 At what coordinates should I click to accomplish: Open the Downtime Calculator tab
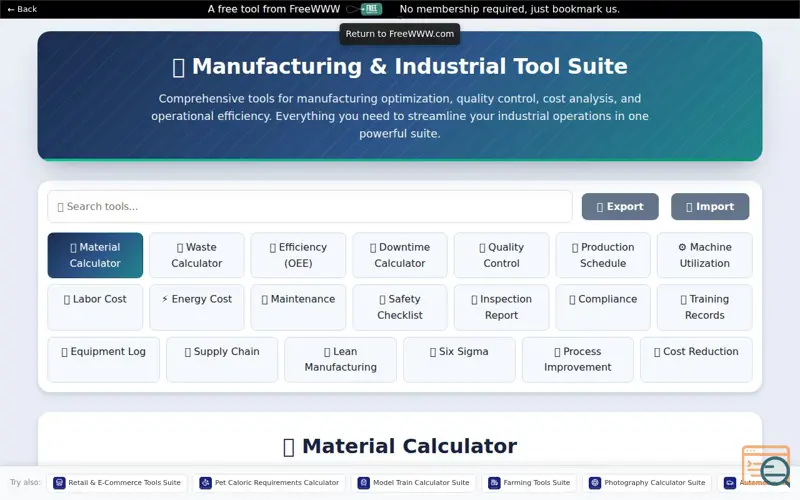click(x=399, y=255)
